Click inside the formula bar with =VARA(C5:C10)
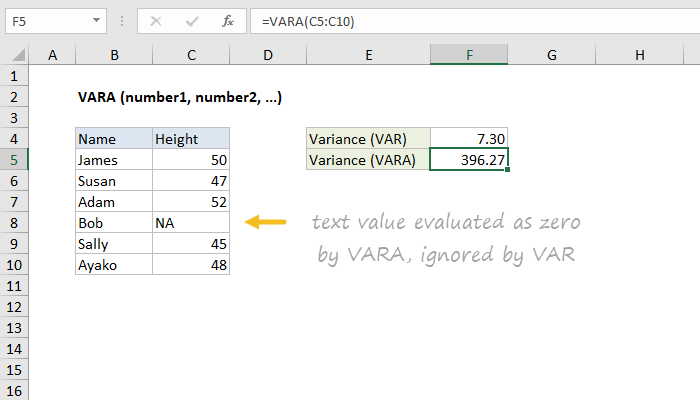Viewport: 700px width, 400px height. [475, 21]
